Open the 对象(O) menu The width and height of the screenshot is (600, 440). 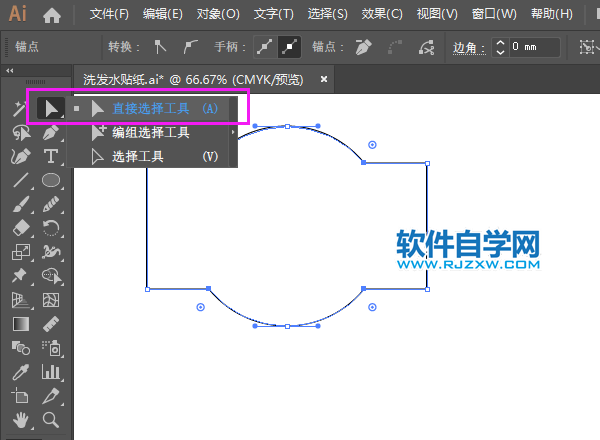[x=218, y=14]
